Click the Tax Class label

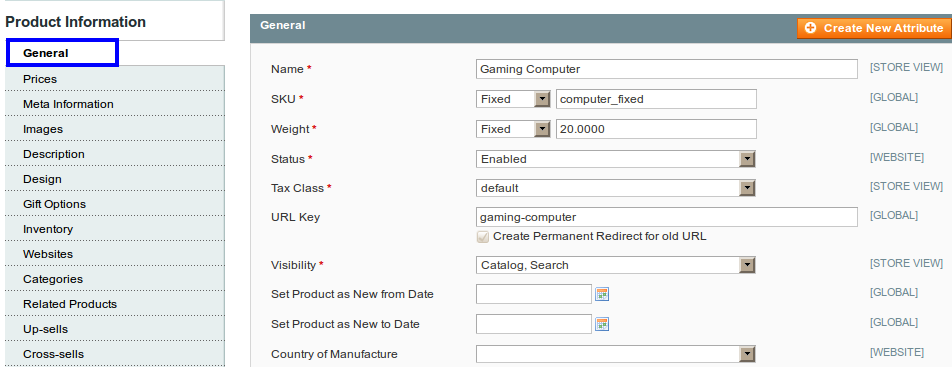click(297, 188)
